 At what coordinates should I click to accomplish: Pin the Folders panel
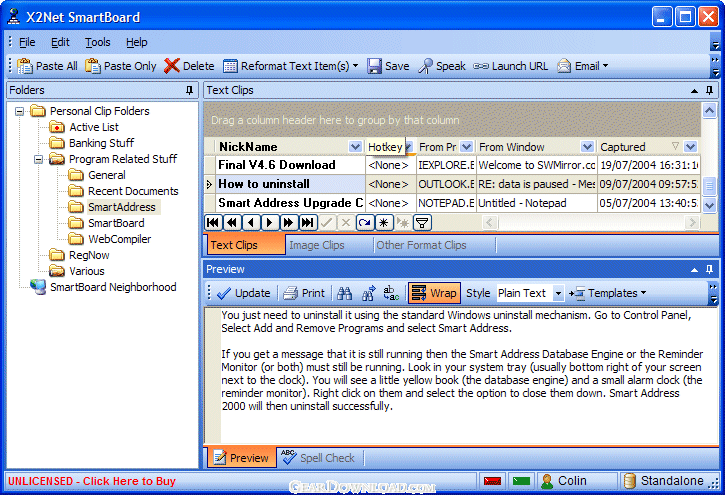click(189, 90)
